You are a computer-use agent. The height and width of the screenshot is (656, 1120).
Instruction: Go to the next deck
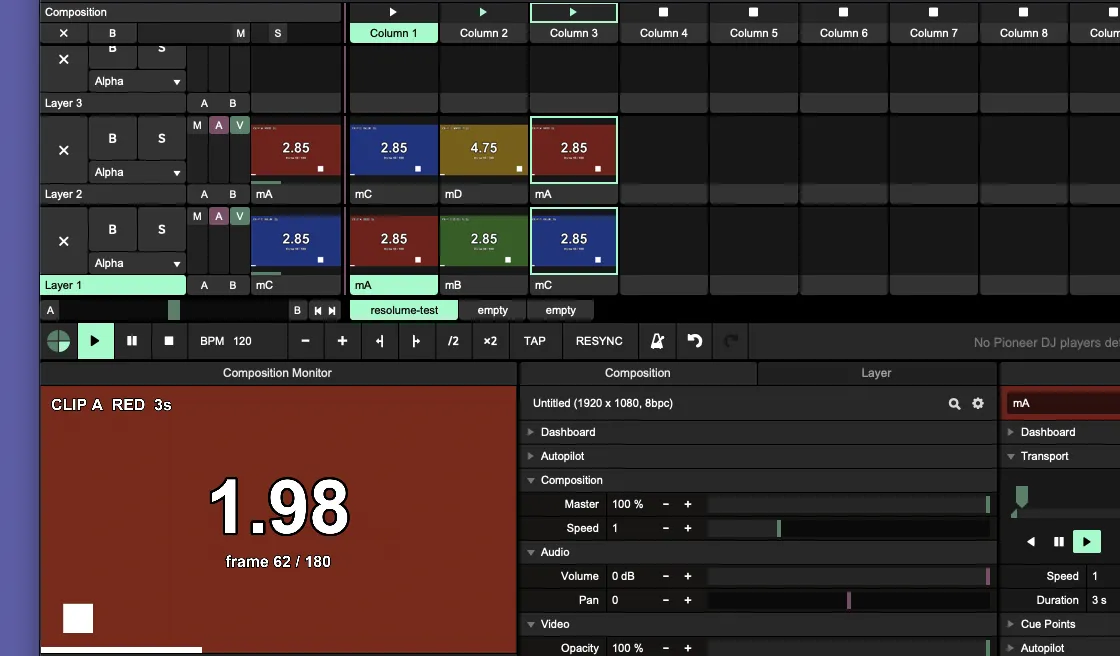(x=332, y=311)
